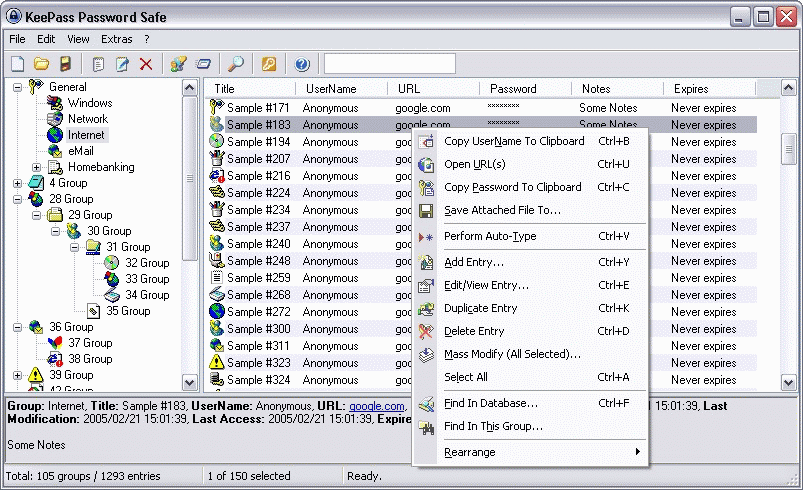Click the red X delete entry toolbar icon
The image size is (803, 490).
point(146,64)
